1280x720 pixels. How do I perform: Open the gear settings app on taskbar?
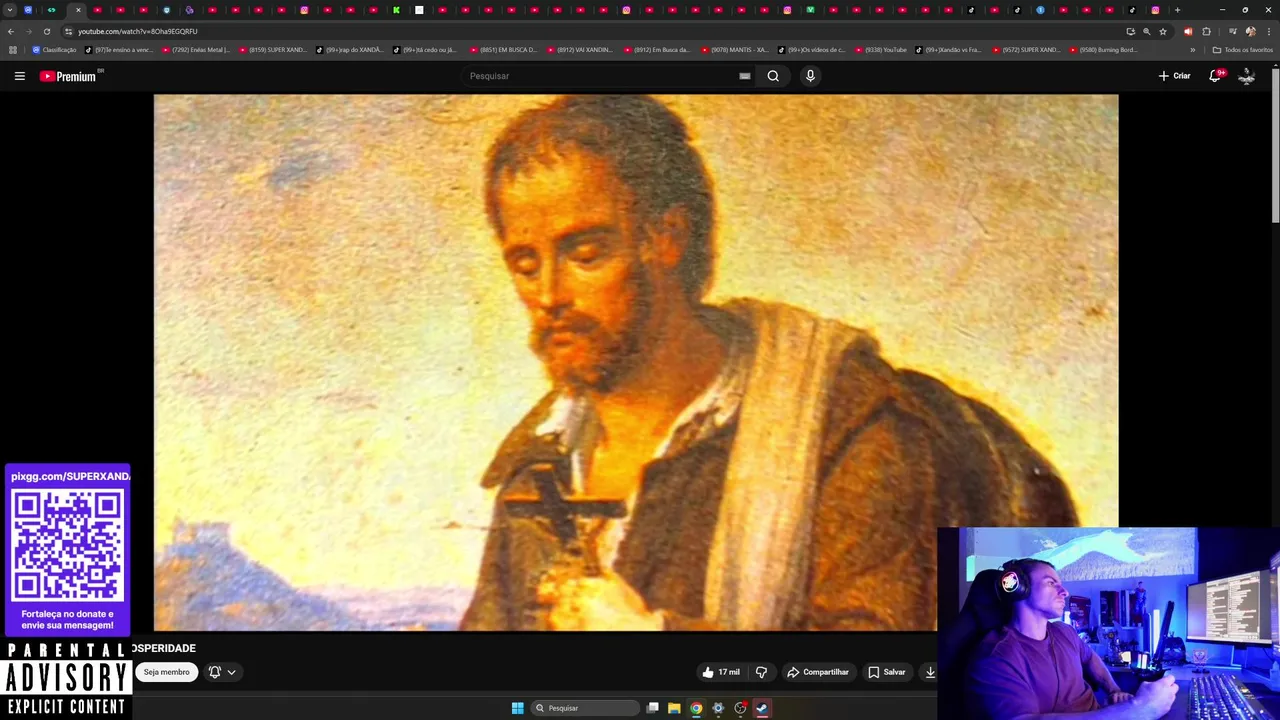718,708
